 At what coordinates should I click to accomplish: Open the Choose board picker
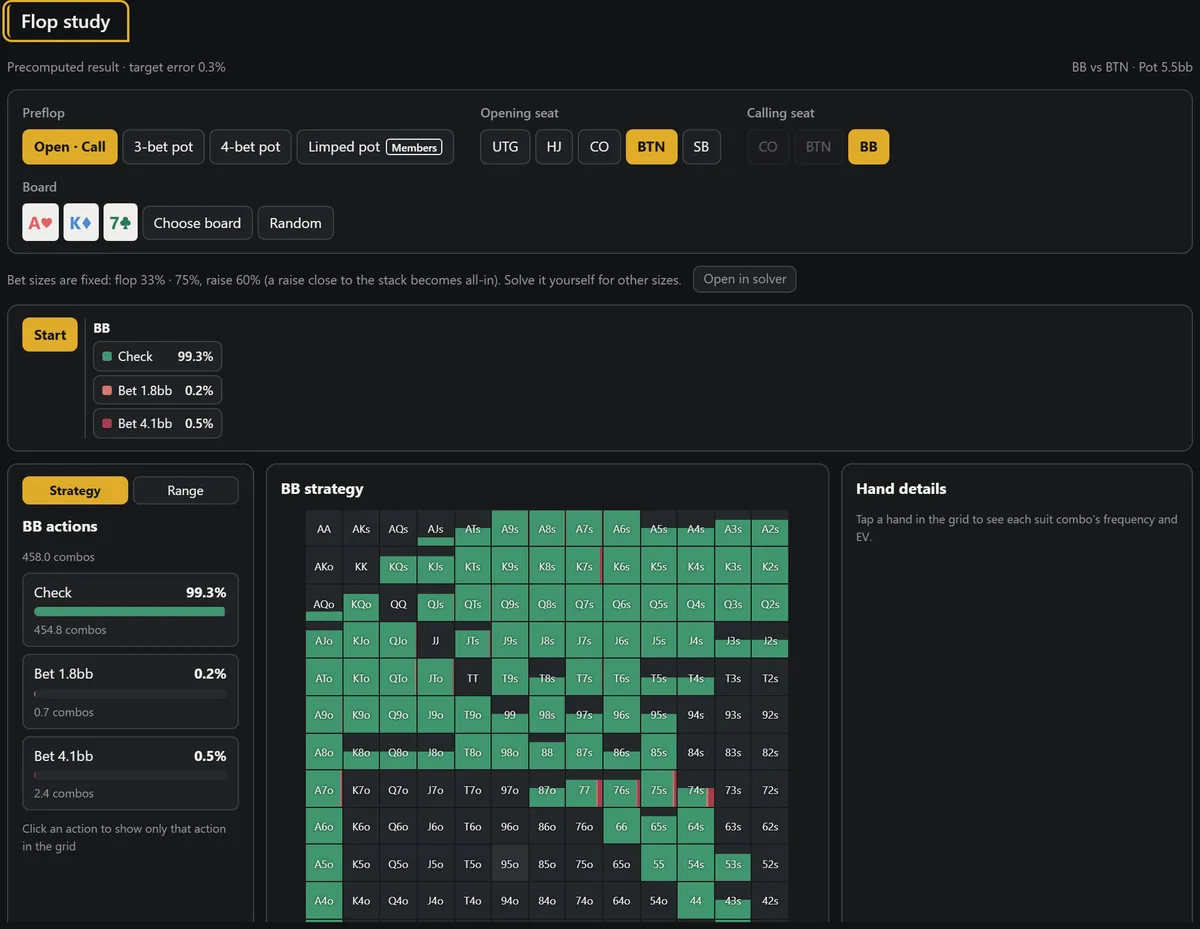(x=197, y=223)
